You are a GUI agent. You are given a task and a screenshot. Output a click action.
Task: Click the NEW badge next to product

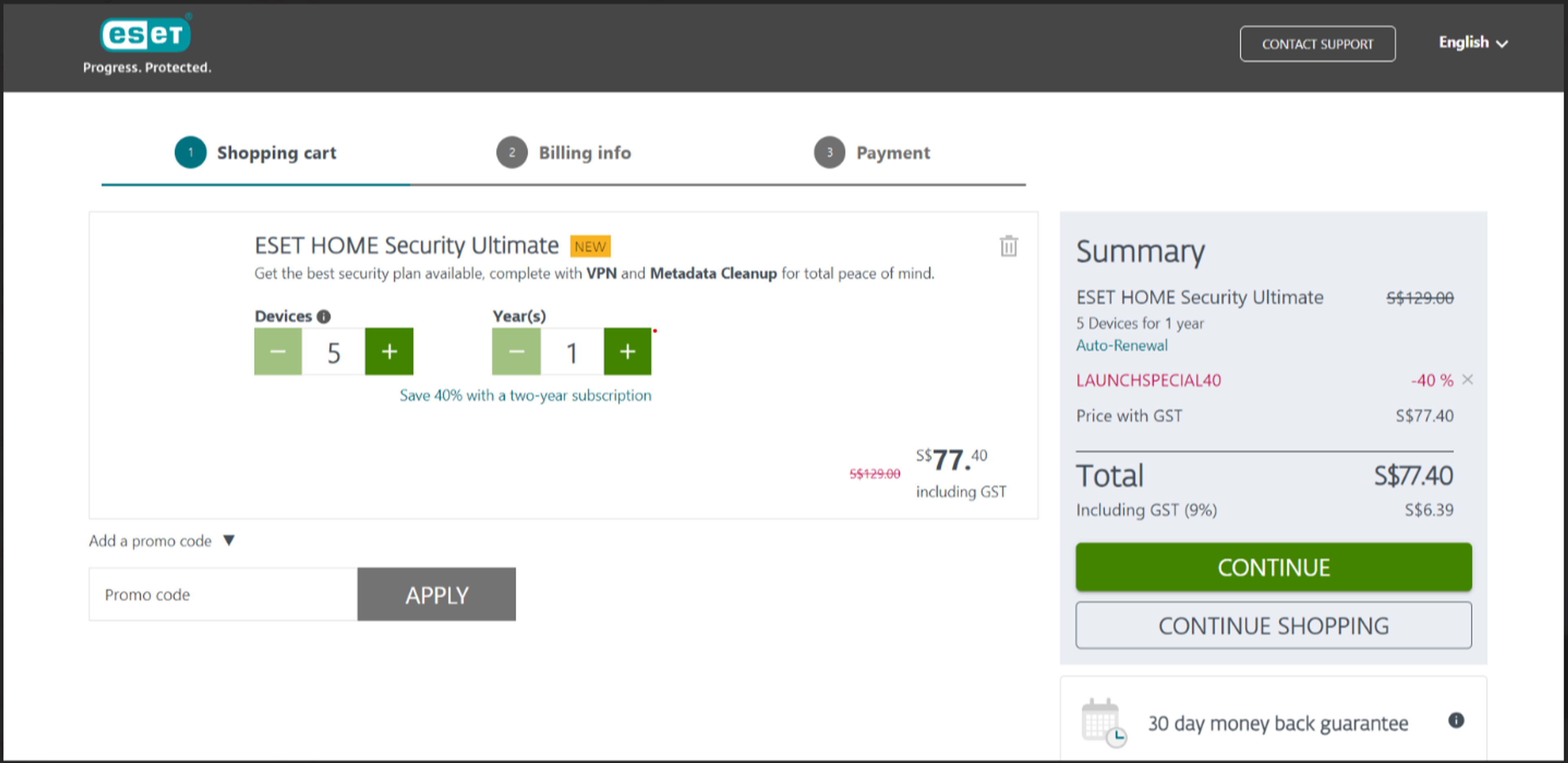(590, 247)
